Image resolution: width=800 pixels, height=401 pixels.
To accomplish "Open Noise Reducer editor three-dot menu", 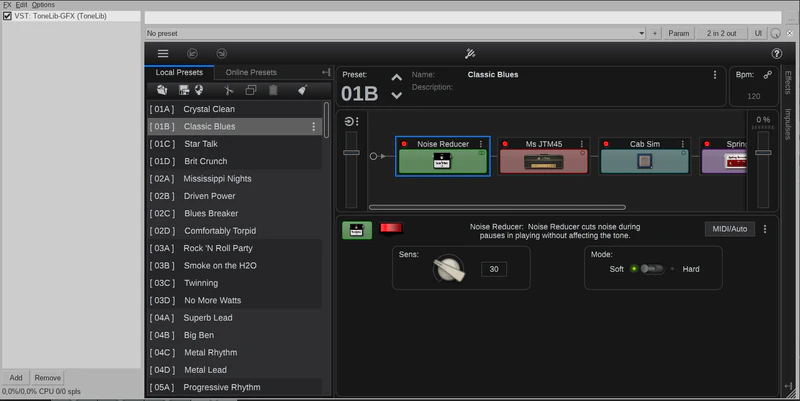I will pyautogui.click(x=765, y=229).
